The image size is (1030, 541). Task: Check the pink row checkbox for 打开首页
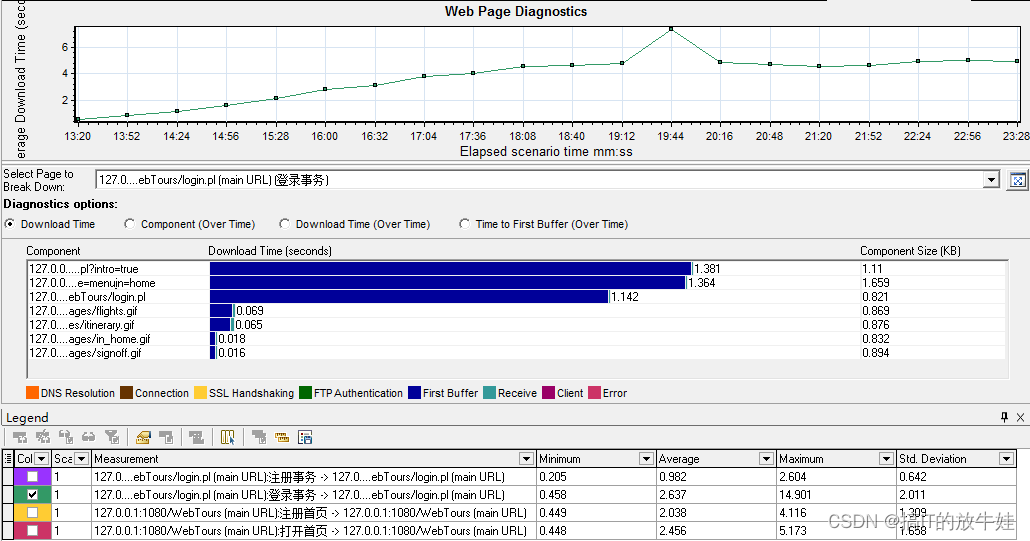point(32,530)
